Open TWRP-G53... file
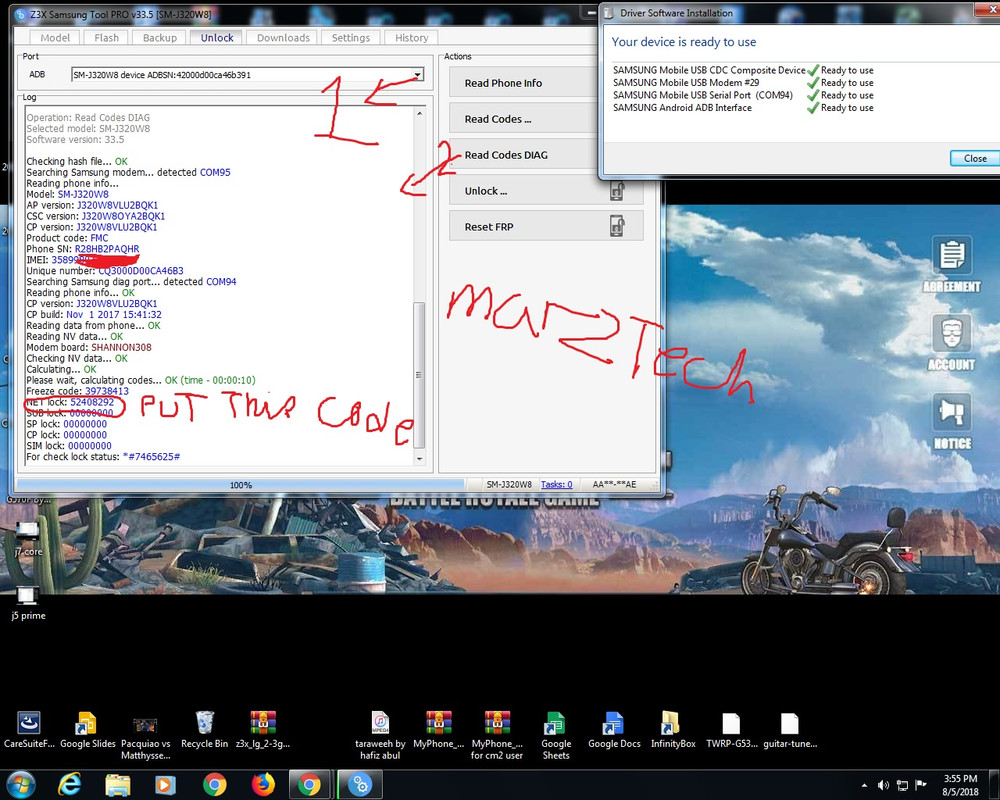 click(732, 730)
